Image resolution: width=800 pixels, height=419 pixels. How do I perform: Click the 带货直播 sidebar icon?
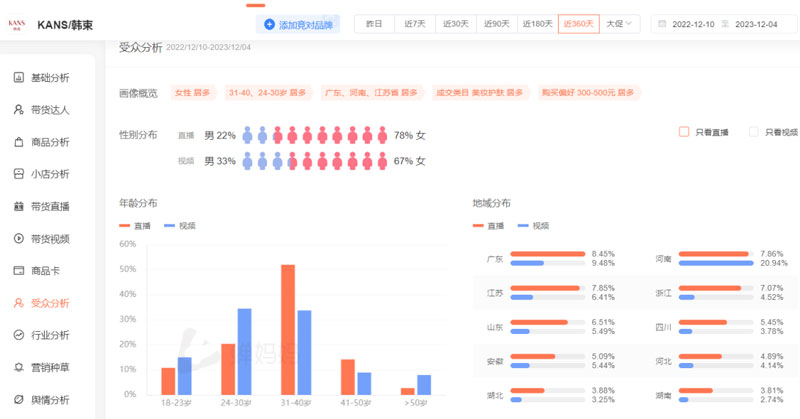coord(19,206)
